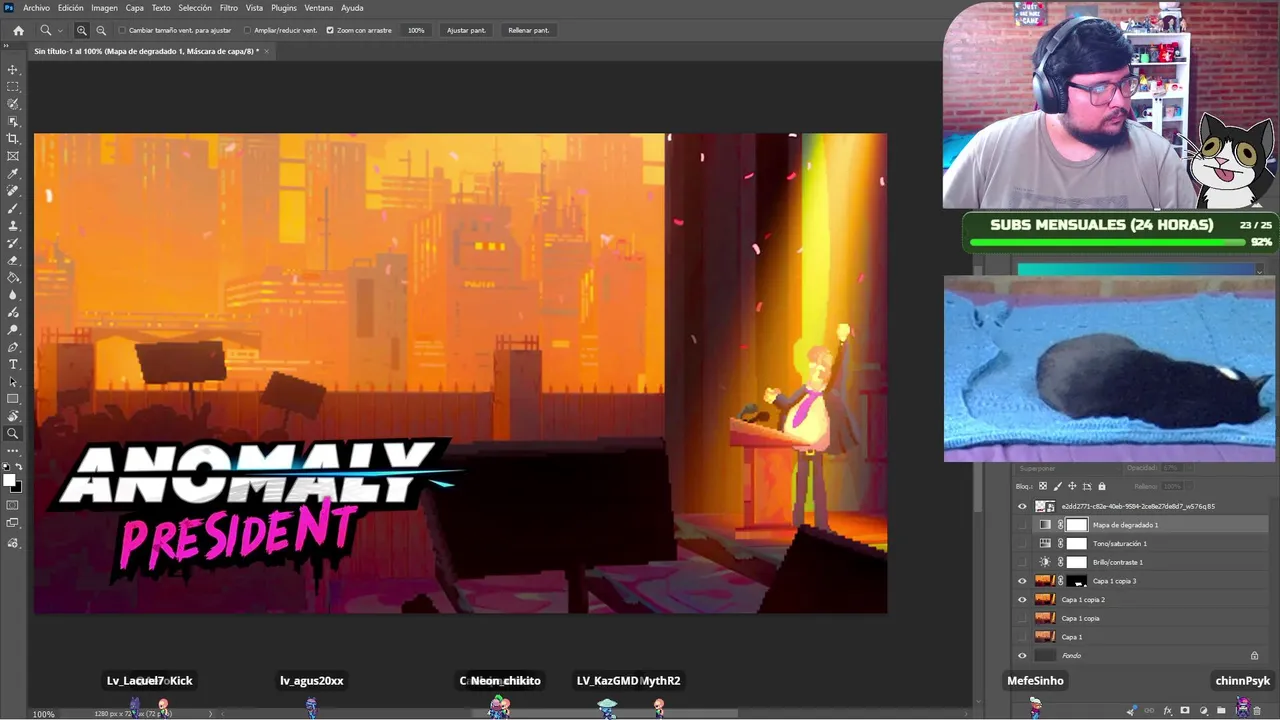Select the Move tool
The image size is (1280, 720).
(x=13, y=70)
